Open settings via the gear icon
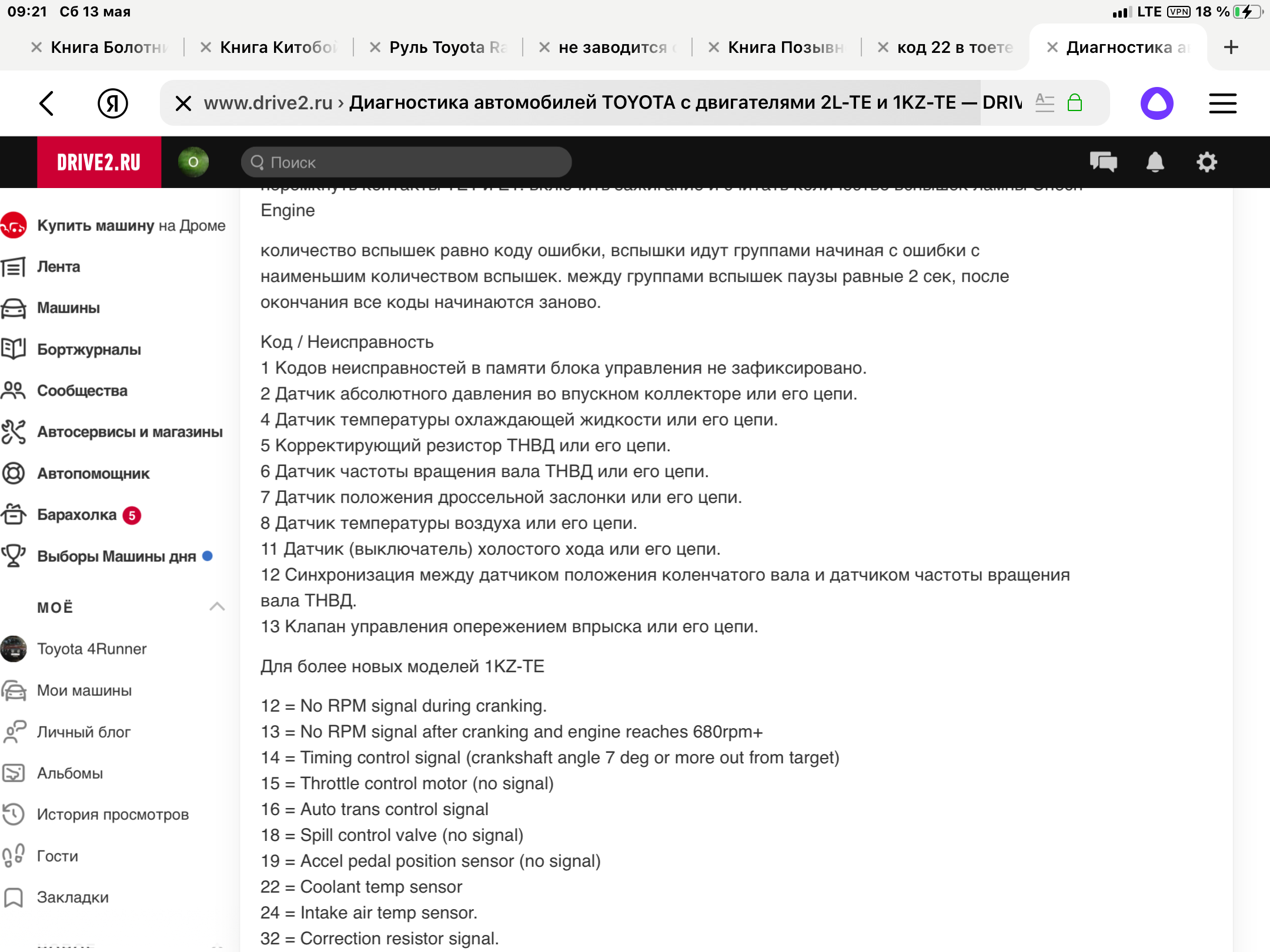This screenshot has height=952, width=1270. [x=1206, y=162]
